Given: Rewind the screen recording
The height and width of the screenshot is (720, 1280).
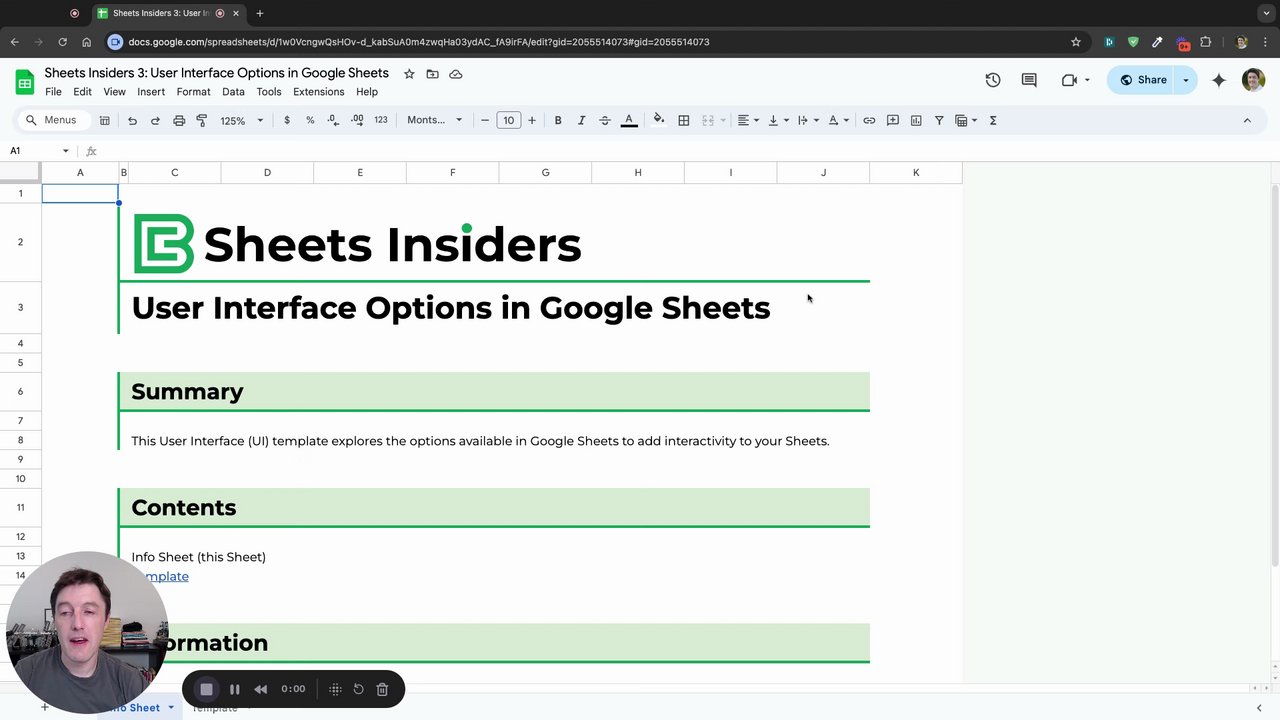Looking at the screenshot, I should click(x=261, y=689).
